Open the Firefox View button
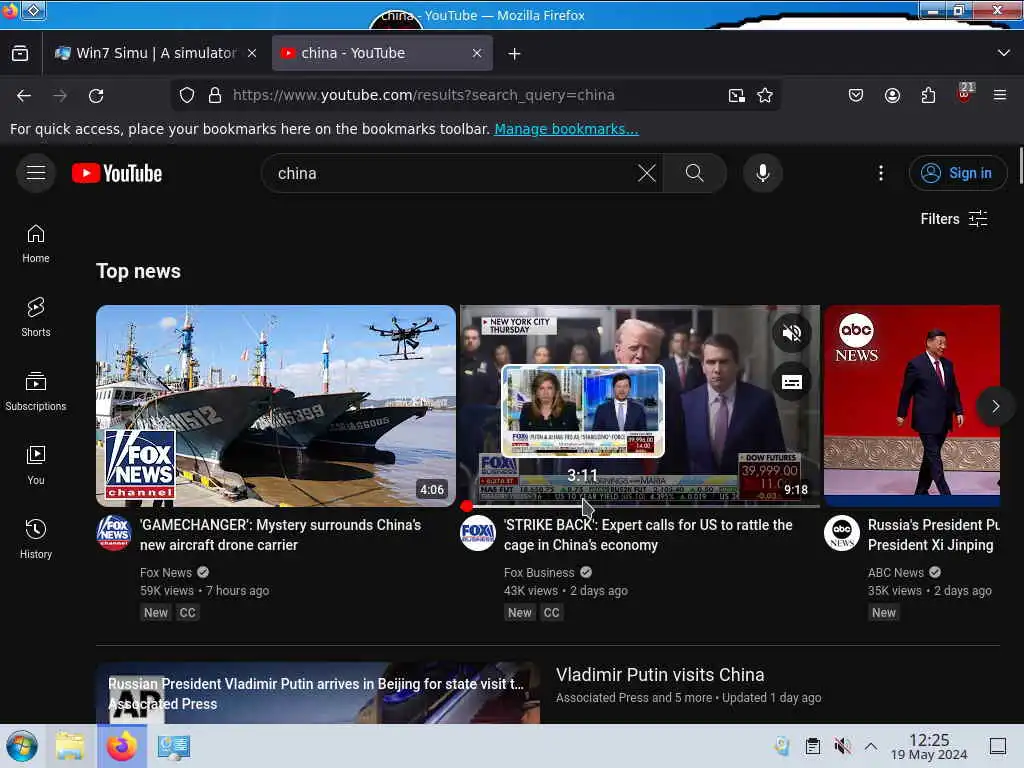The height and width of the screenshot is (768, 1024). tap(20, 54)
